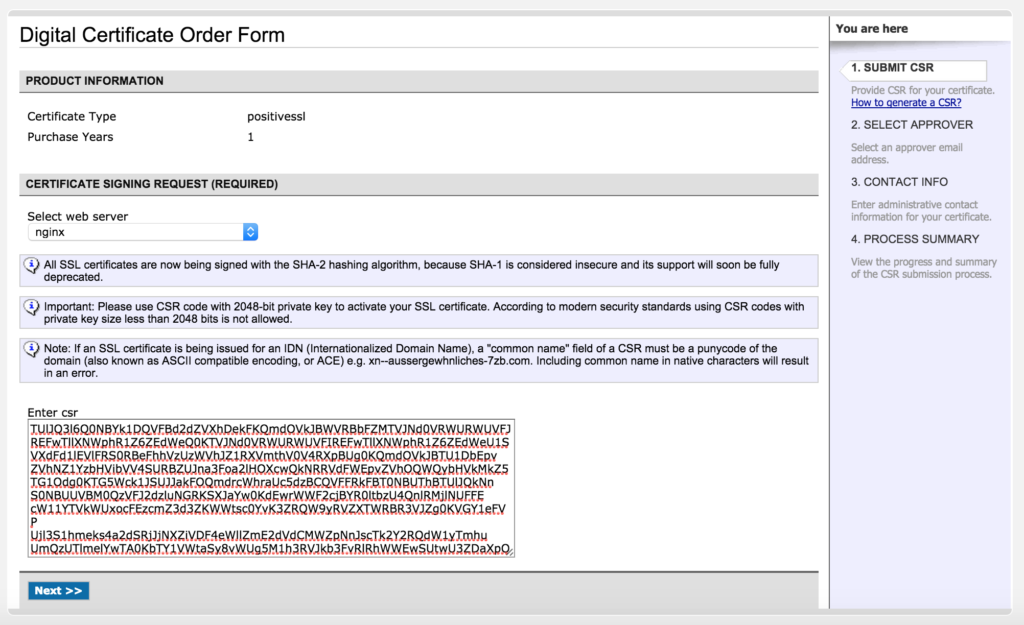
Task: Click the Purchase Years label
Action: click(x=70, y=137)
